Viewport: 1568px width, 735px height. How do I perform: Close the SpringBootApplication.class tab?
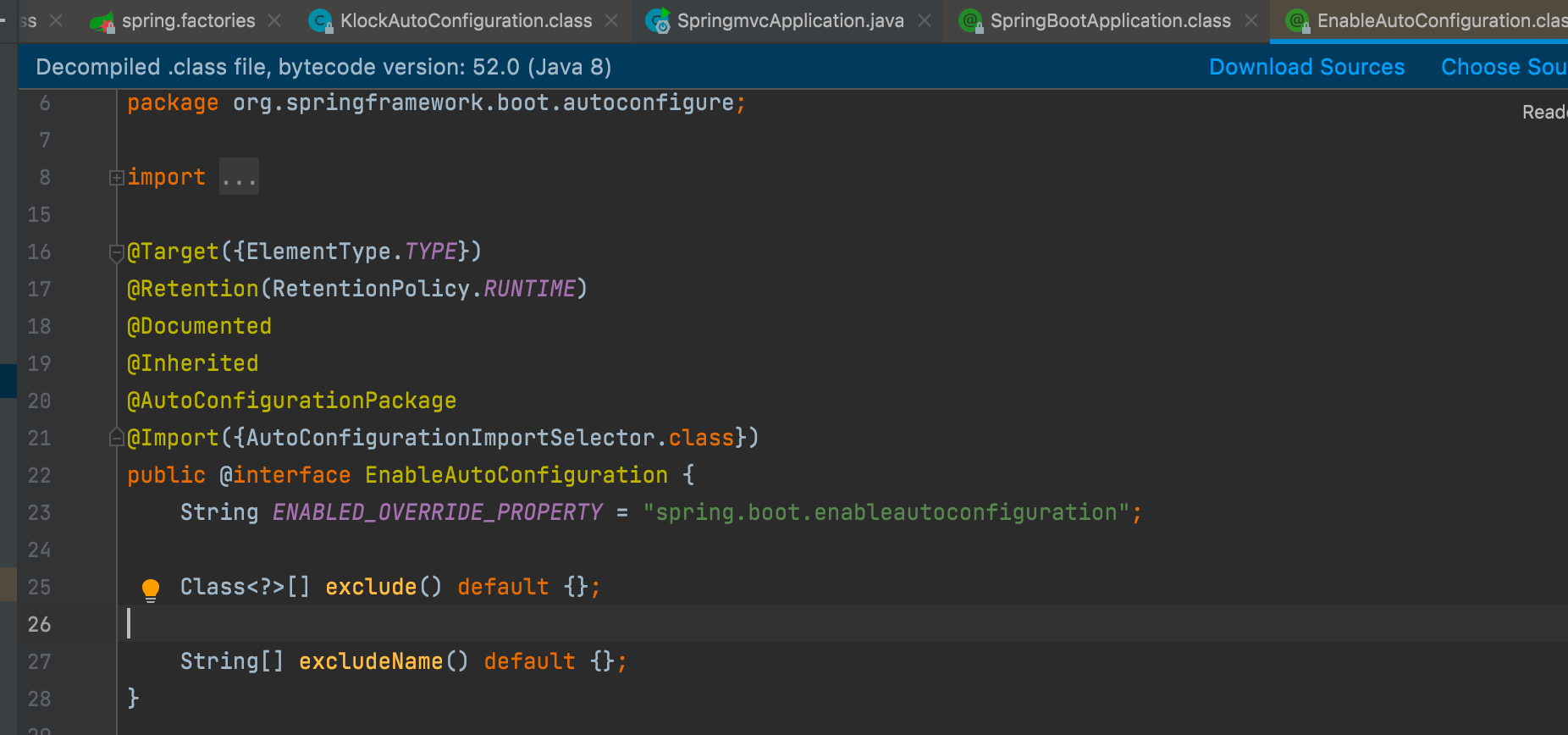click(x=1251, y=20)
